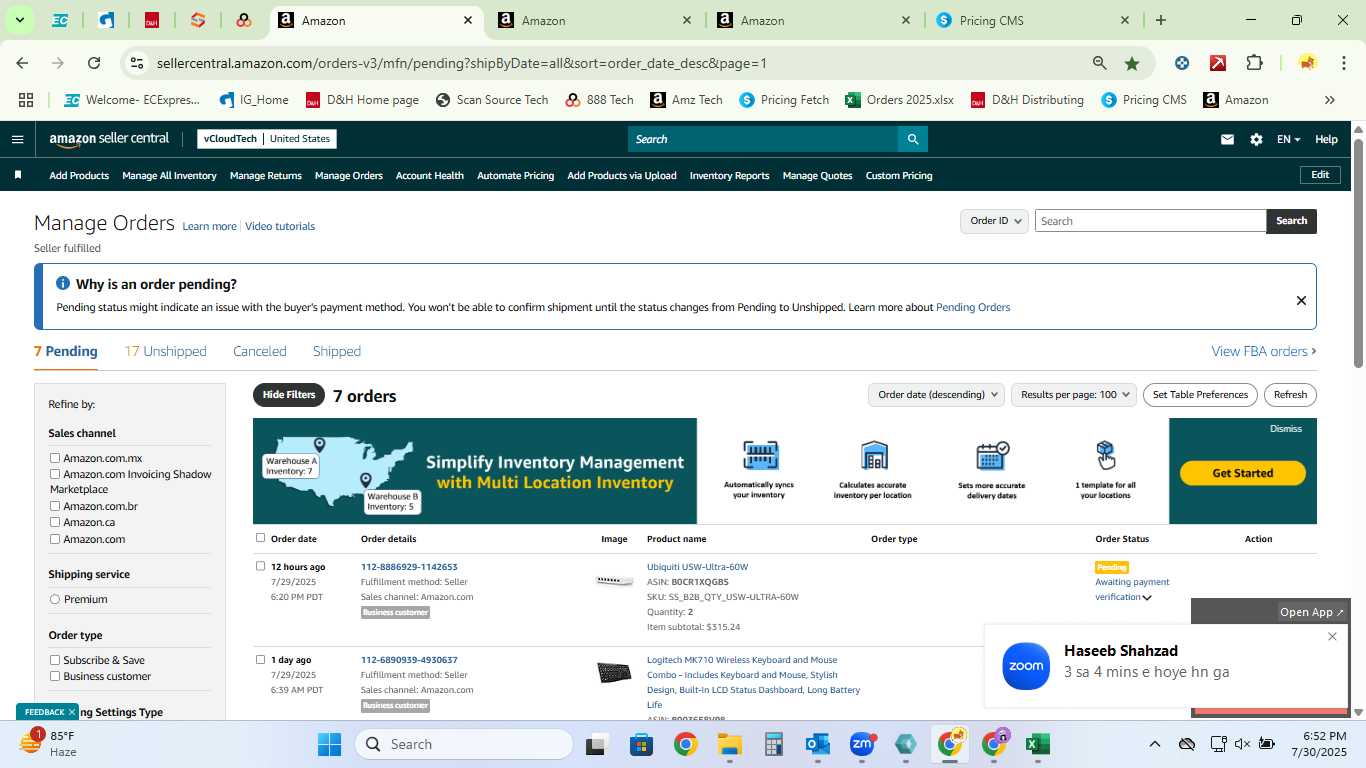Check Amazon.com Invoicing Shadow Marketplace box
The image size is (1366, 768).
click(55, 474)
